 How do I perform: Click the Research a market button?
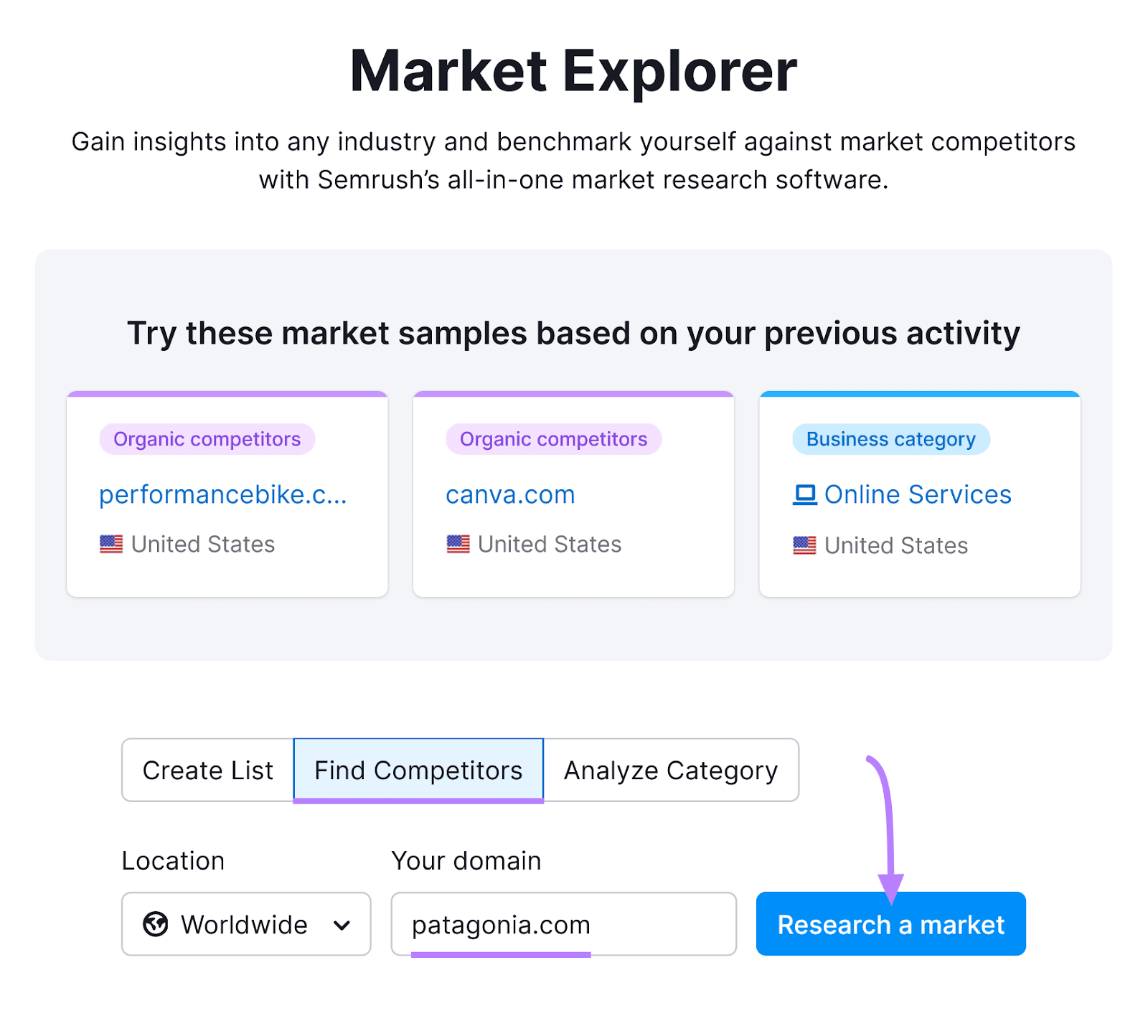click(x=890, y=924)
